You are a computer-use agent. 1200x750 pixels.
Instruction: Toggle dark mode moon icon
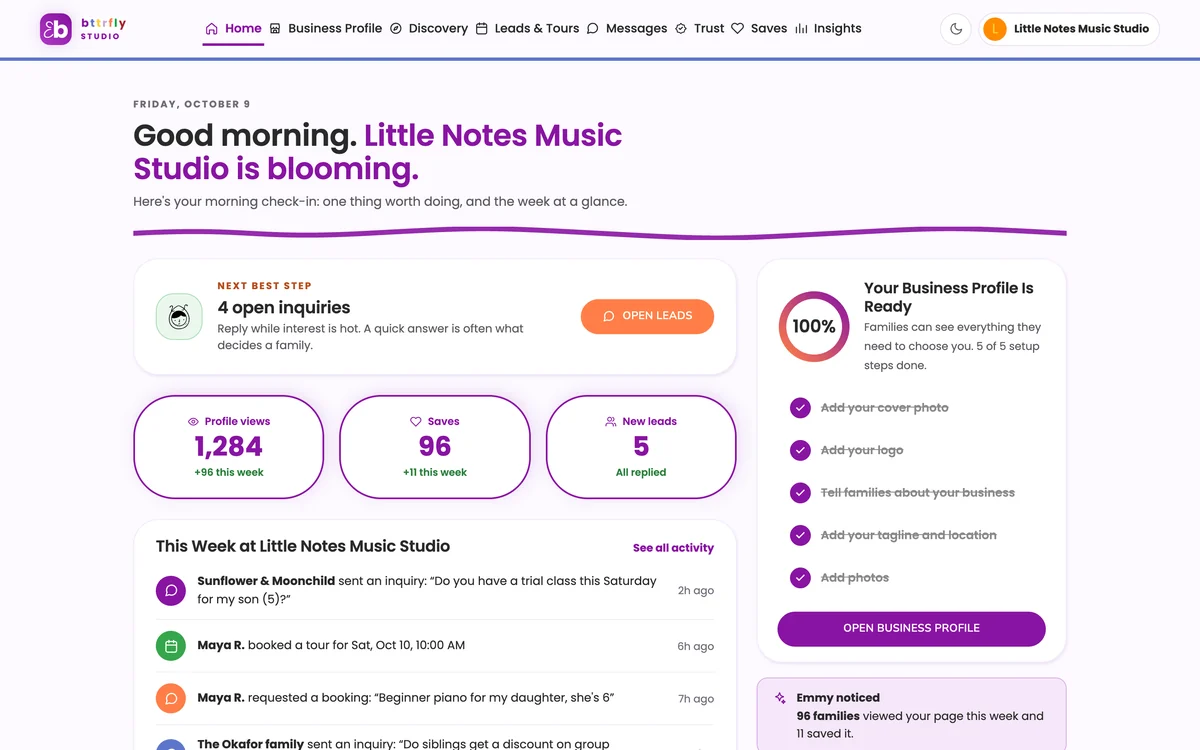[956, 29]
